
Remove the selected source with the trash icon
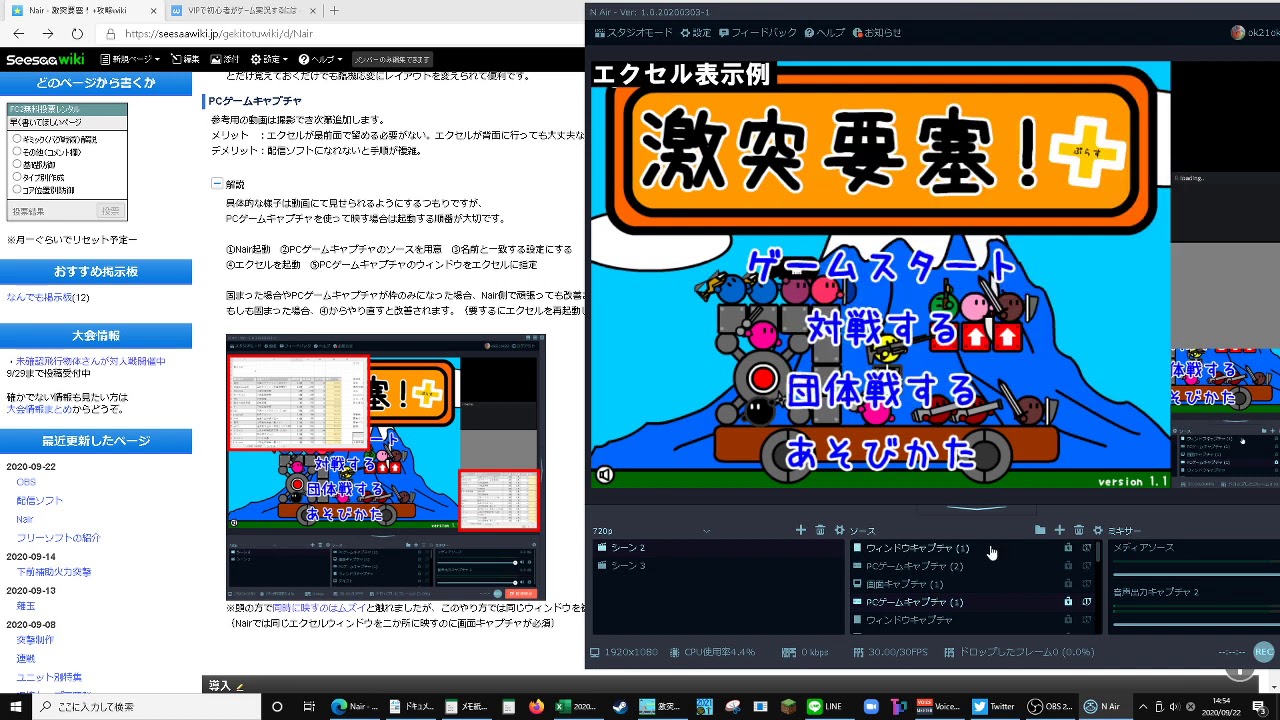click(x=1078, y=530)
